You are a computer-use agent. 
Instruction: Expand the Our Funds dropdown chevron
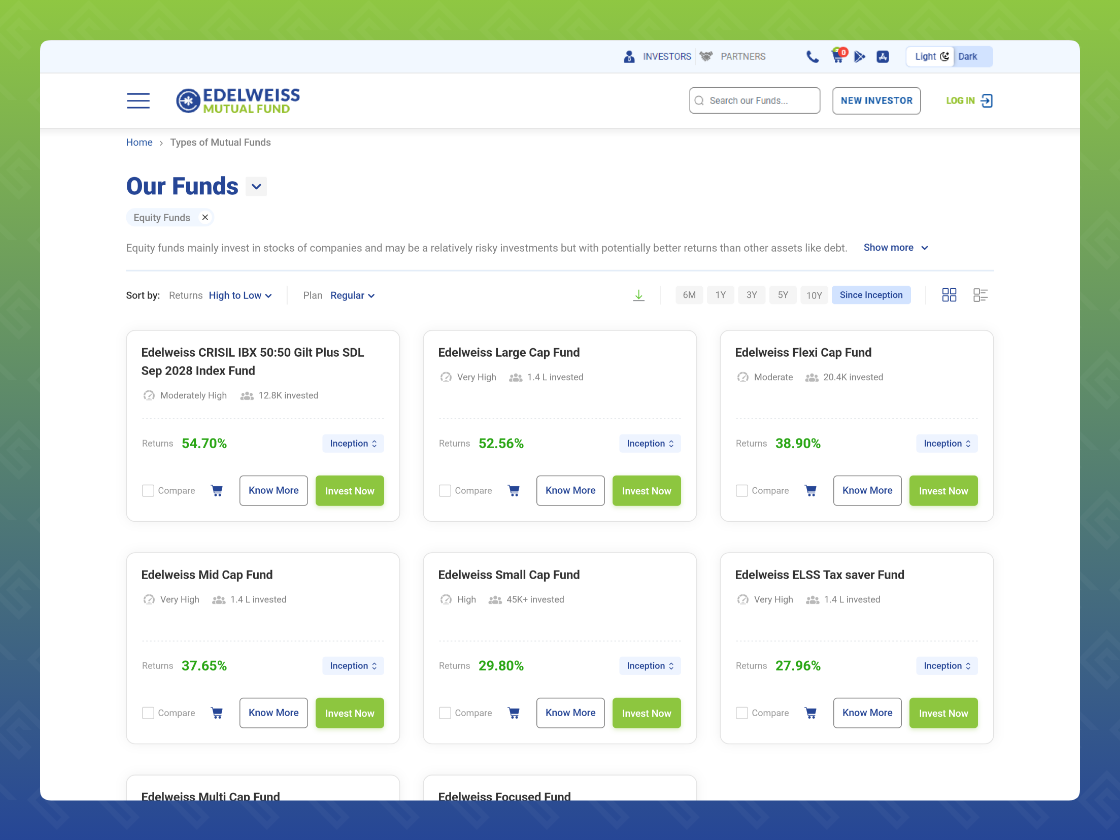coord(256,186)
